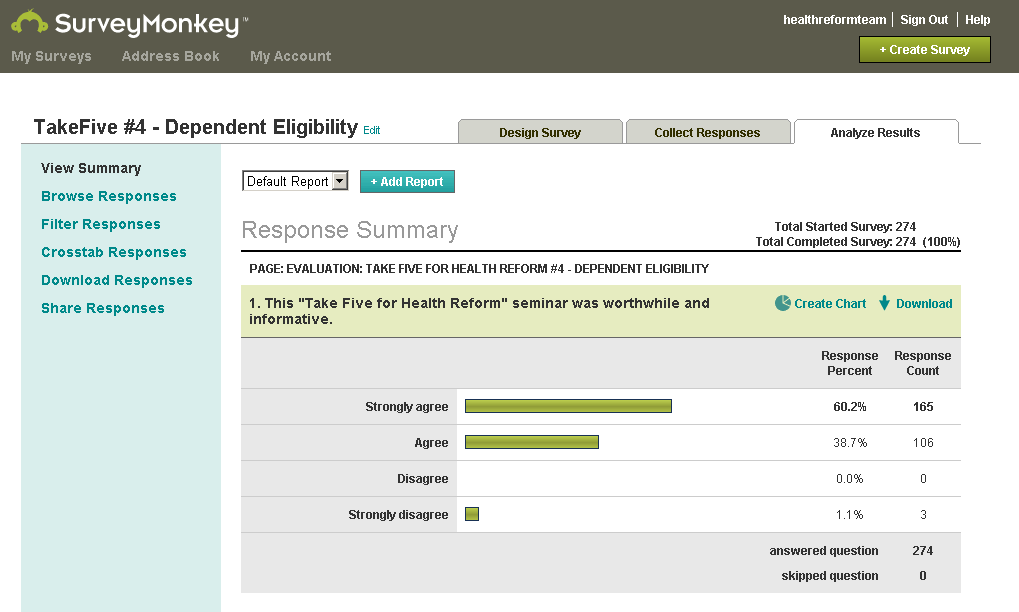Click Download Responses in sidebar

(117, 280)
